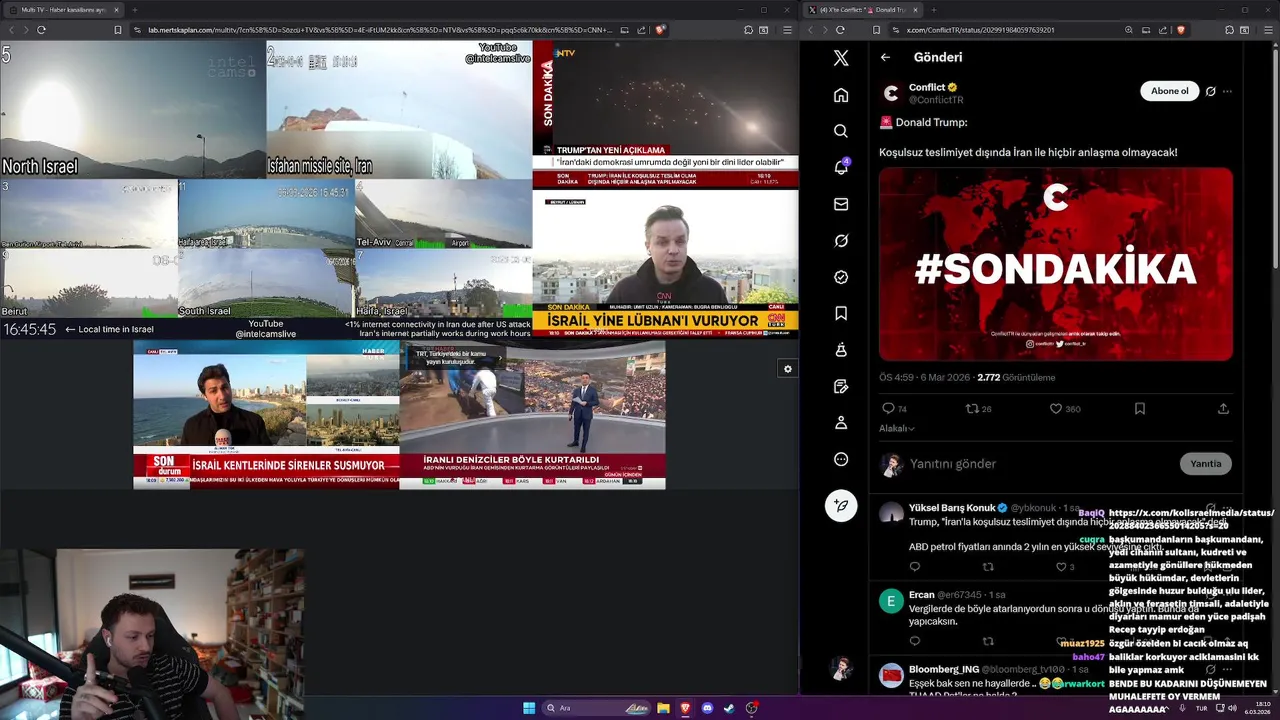Switch to the Multi TV browser tab

(x=63, y=10)
